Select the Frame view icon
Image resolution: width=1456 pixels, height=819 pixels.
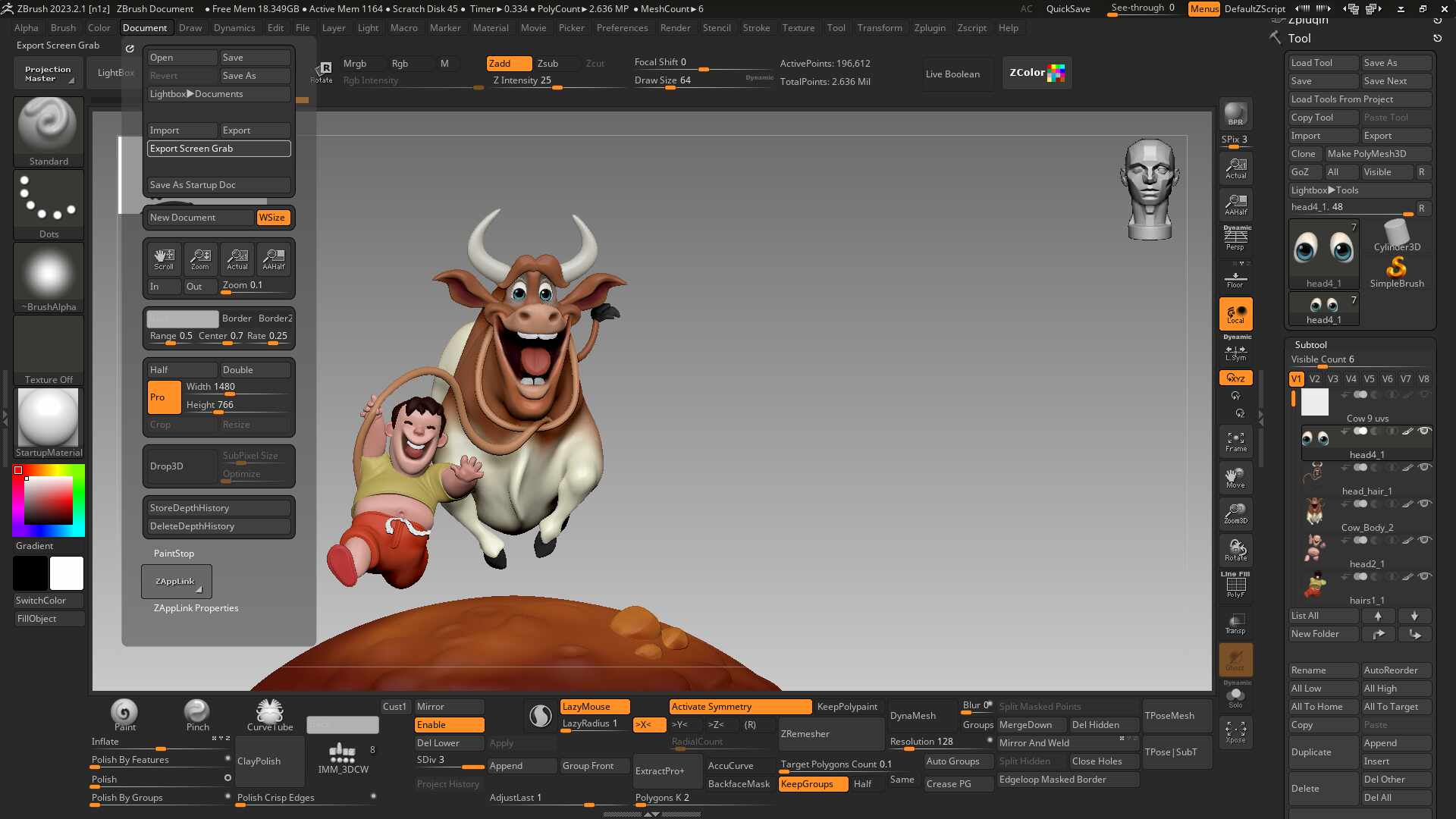click(1235, 441)
